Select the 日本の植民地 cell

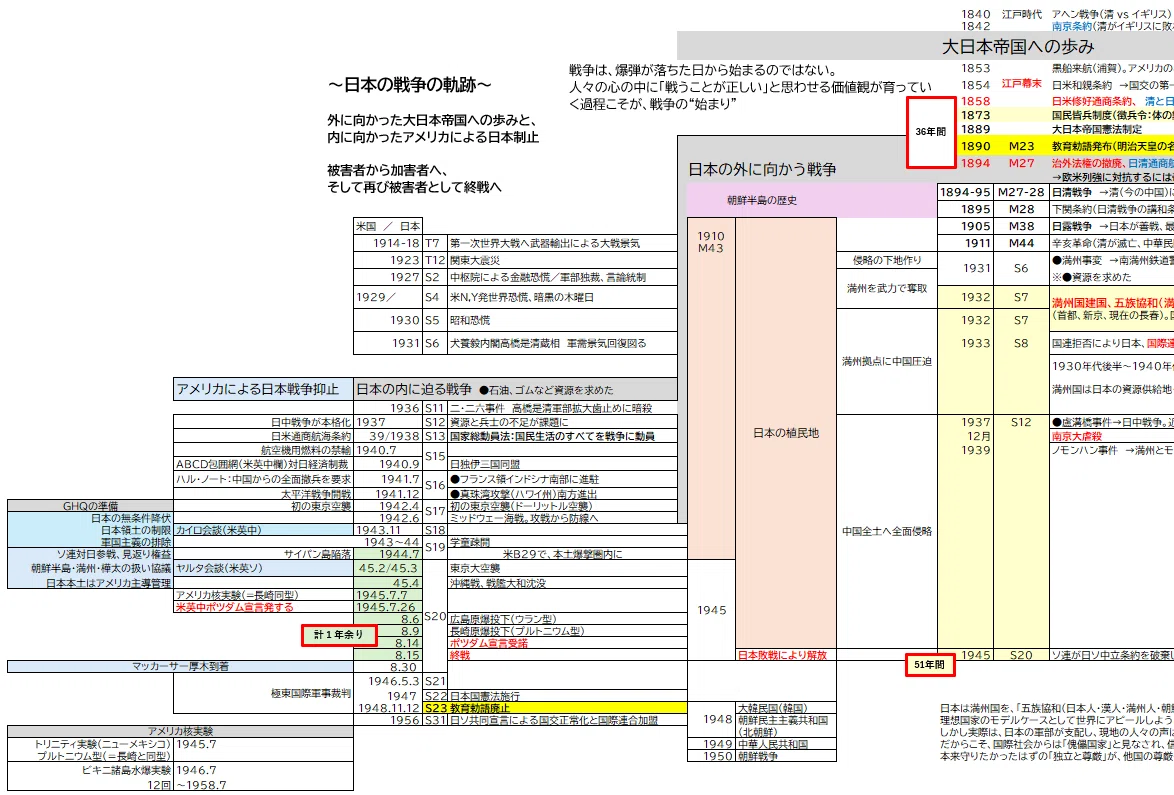785,433
